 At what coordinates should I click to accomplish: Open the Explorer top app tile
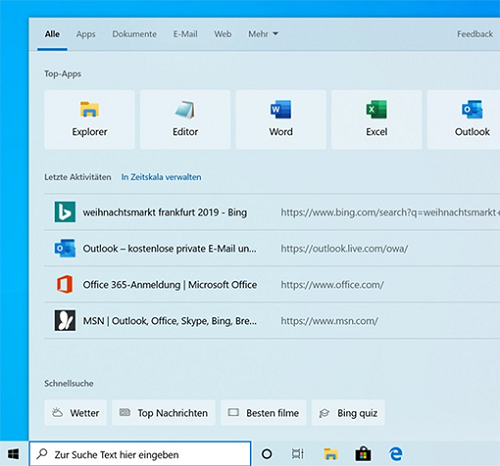coord(89,119)
